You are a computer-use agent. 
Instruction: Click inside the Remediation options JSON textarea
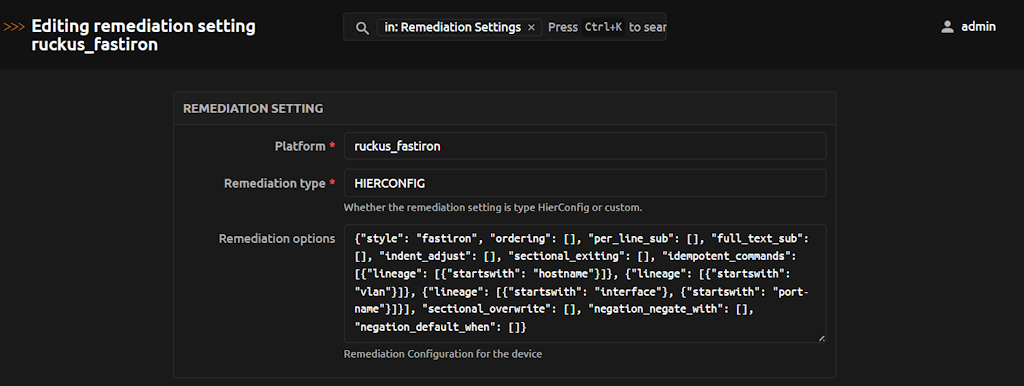[x=584, y=283]
